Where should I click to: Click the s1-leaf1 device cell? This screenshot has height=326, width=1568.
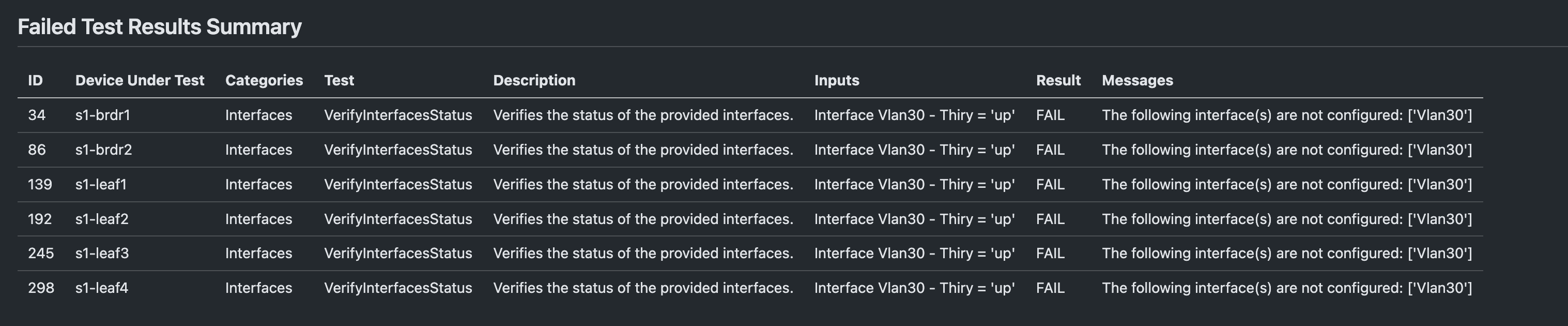click(101, 185)
